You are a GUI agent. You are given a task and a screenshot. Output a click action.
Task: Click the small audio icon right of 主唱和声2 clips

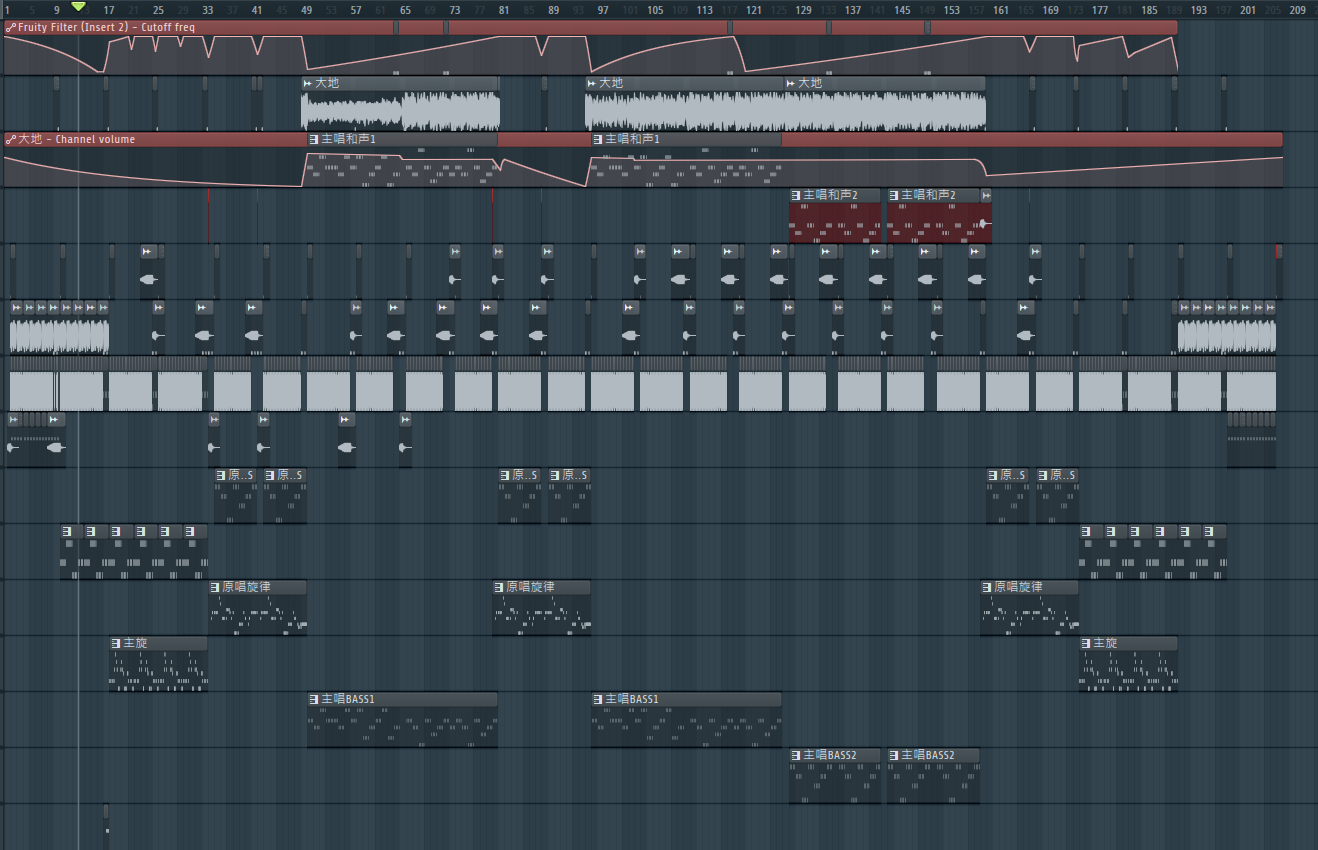[986, 195]
